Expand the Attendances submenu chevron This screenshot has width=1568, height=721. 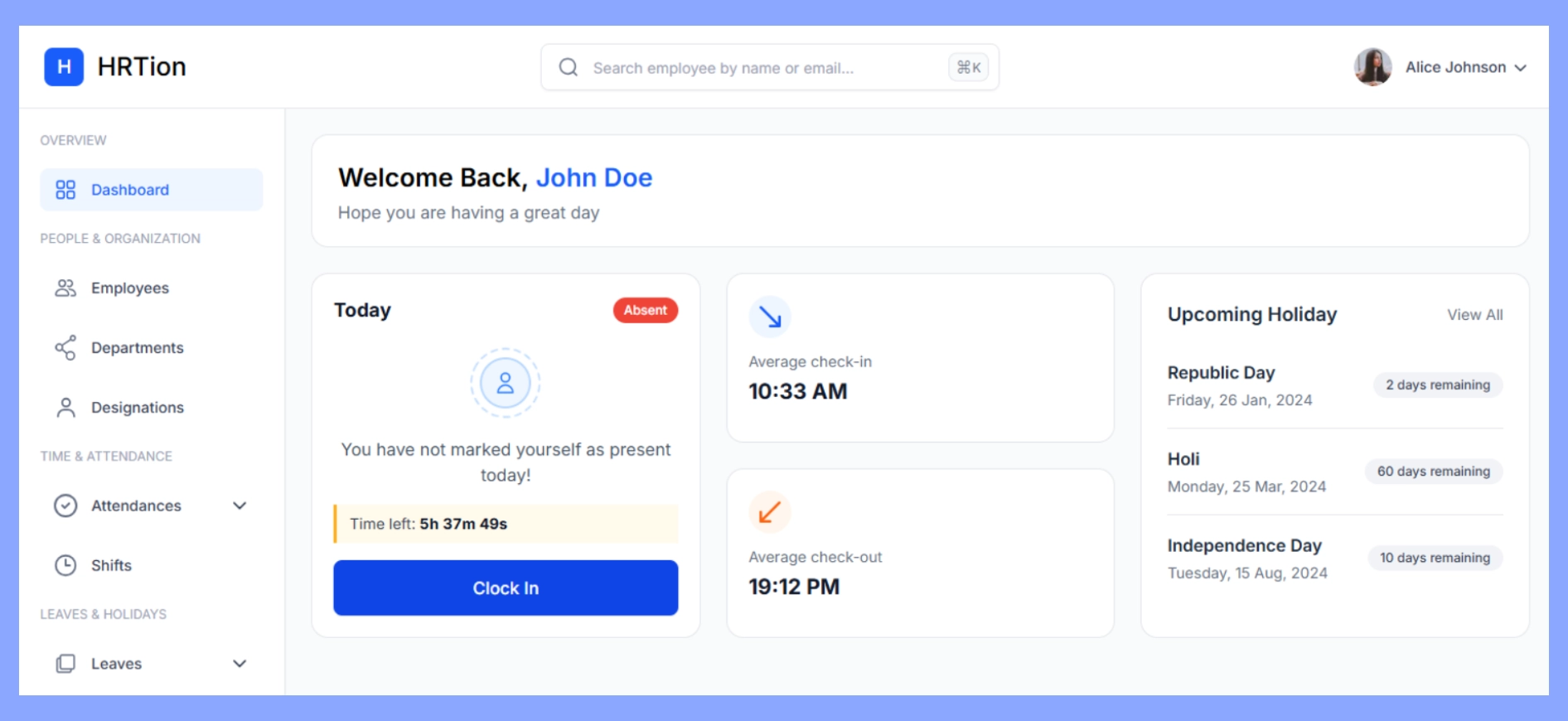[240, 506]
